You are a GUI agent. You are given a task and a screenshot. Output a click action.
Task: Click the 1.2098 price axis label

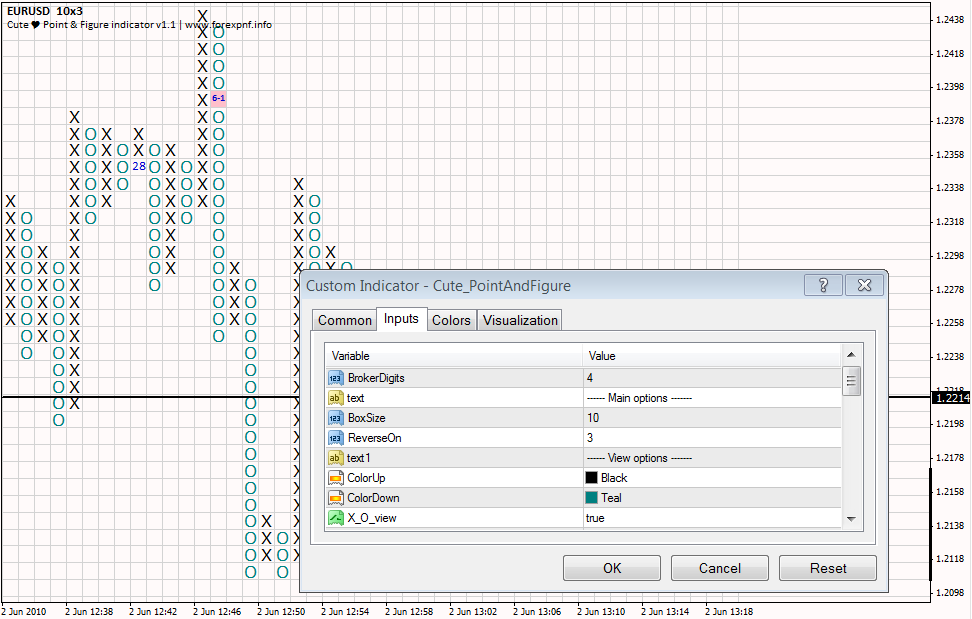tap(950, 593)
